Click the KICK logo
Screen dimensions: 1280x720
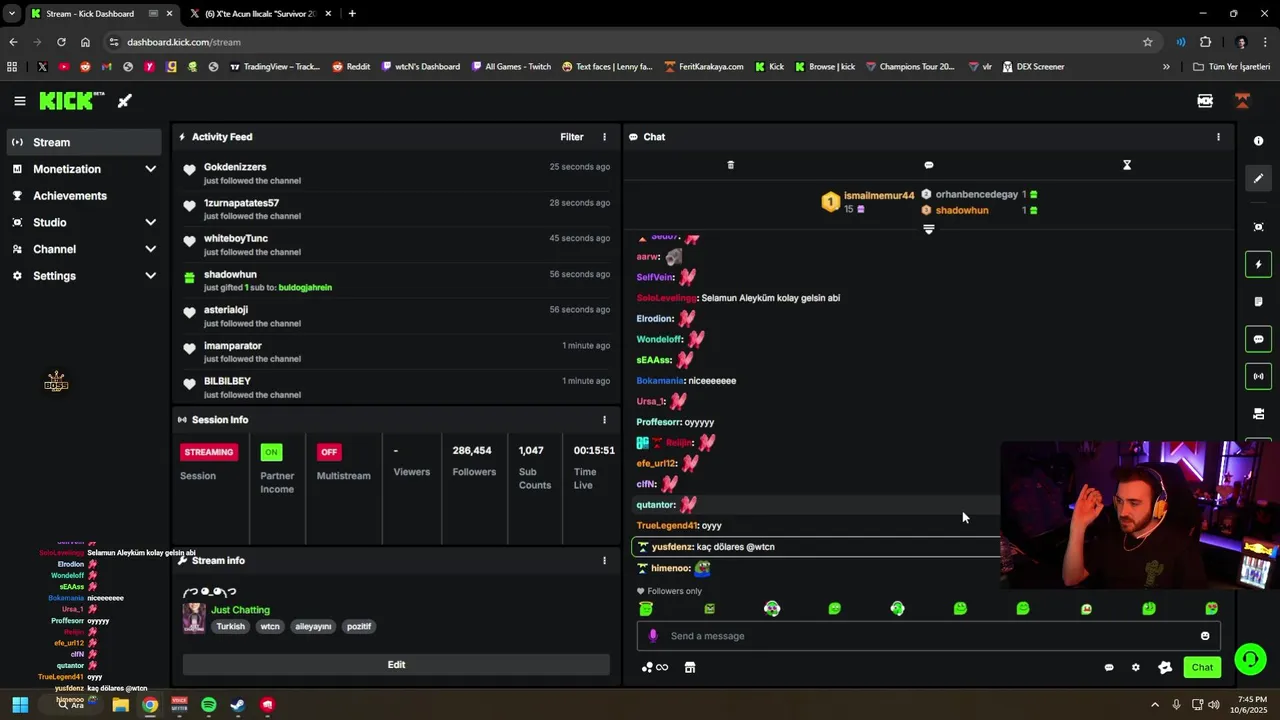point(71,101)
